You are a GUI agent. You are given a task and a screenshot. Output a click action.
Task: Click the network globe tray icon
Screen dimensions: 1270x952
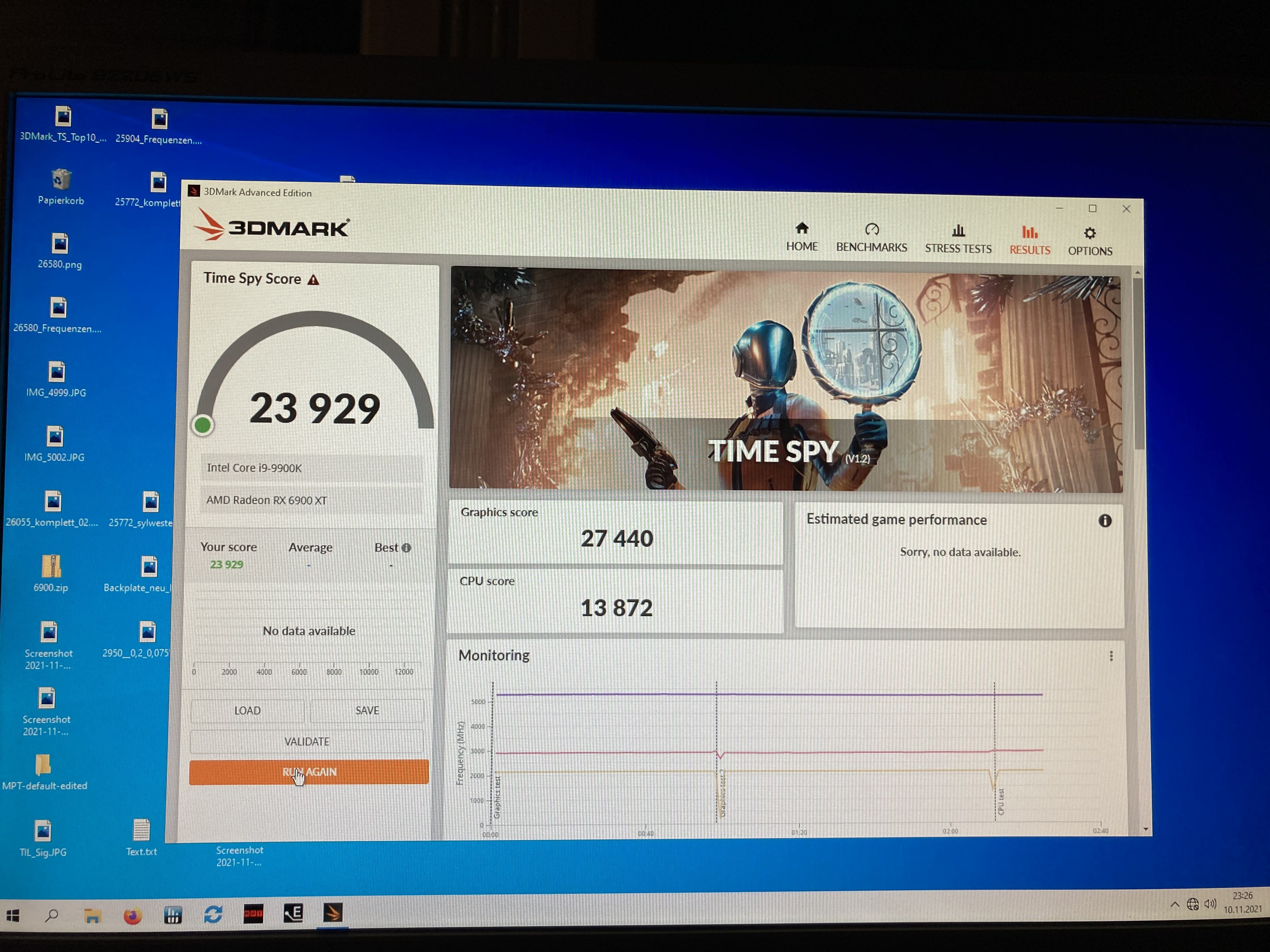pos(1193,905)
